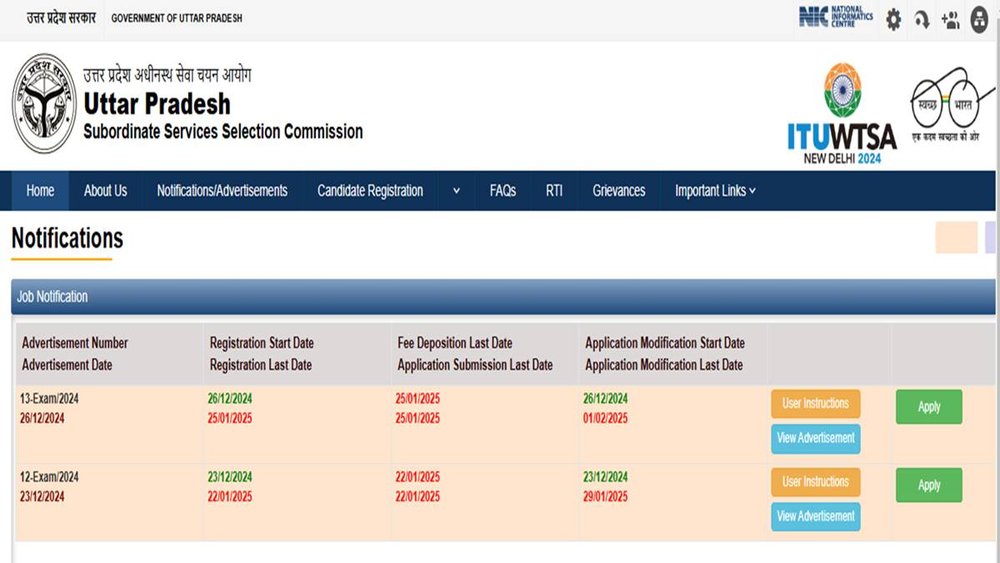Open the Grievances menu item
This screenshot has width=1000, height=563.
click(618, 191)
